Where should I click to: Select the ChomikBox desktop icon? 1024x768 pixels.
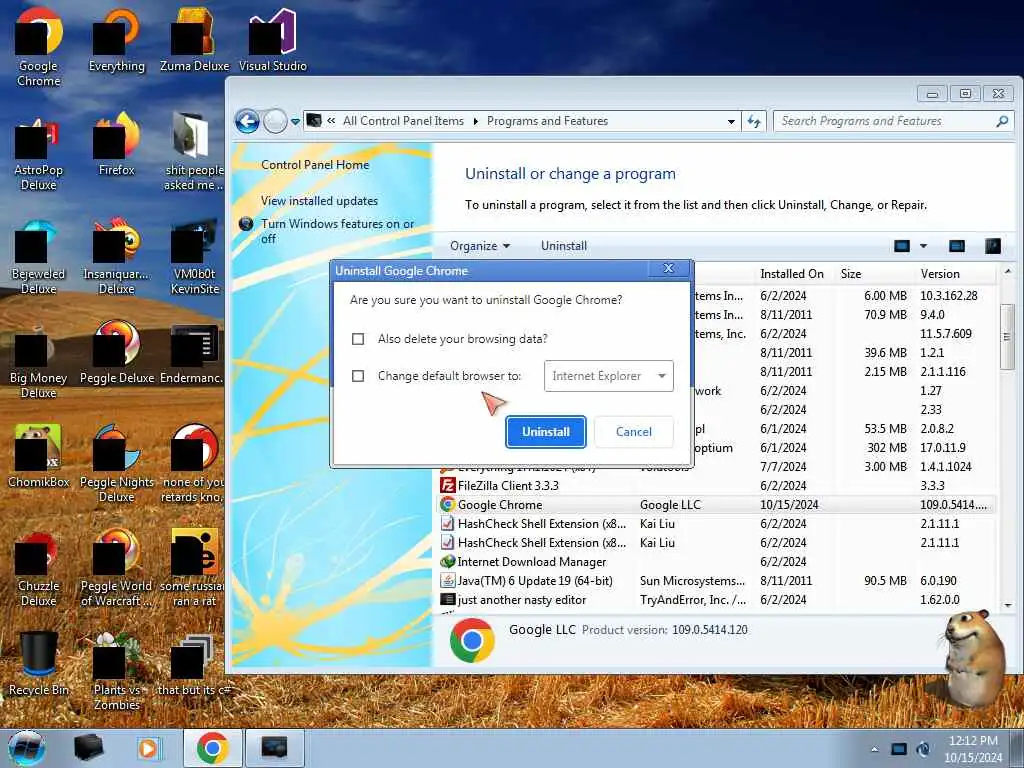click(x=39, y=457)
